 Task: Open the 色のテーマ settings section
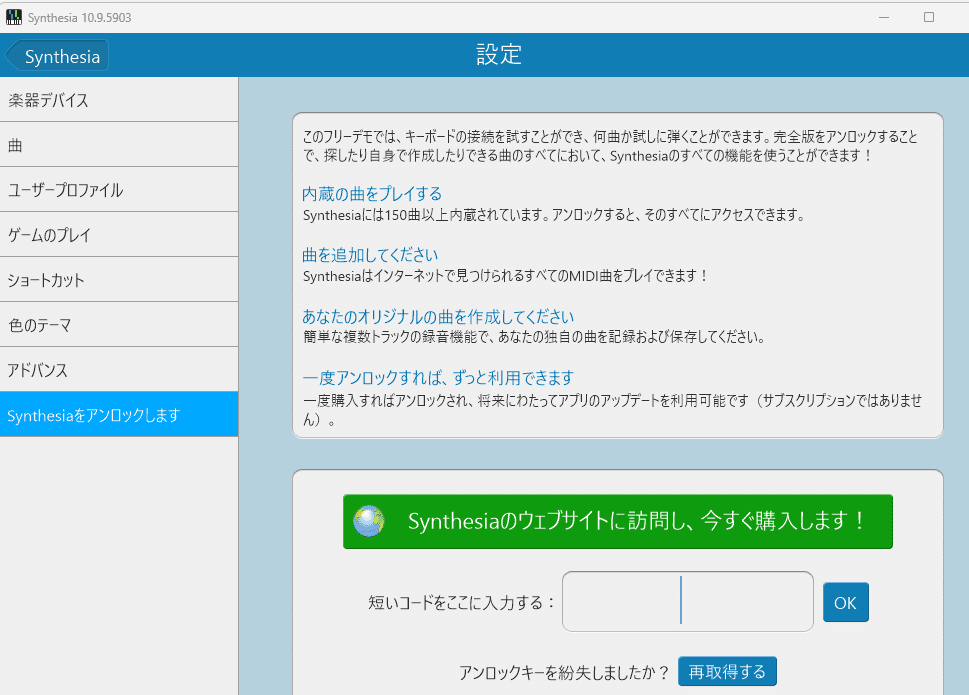(119, 326)
